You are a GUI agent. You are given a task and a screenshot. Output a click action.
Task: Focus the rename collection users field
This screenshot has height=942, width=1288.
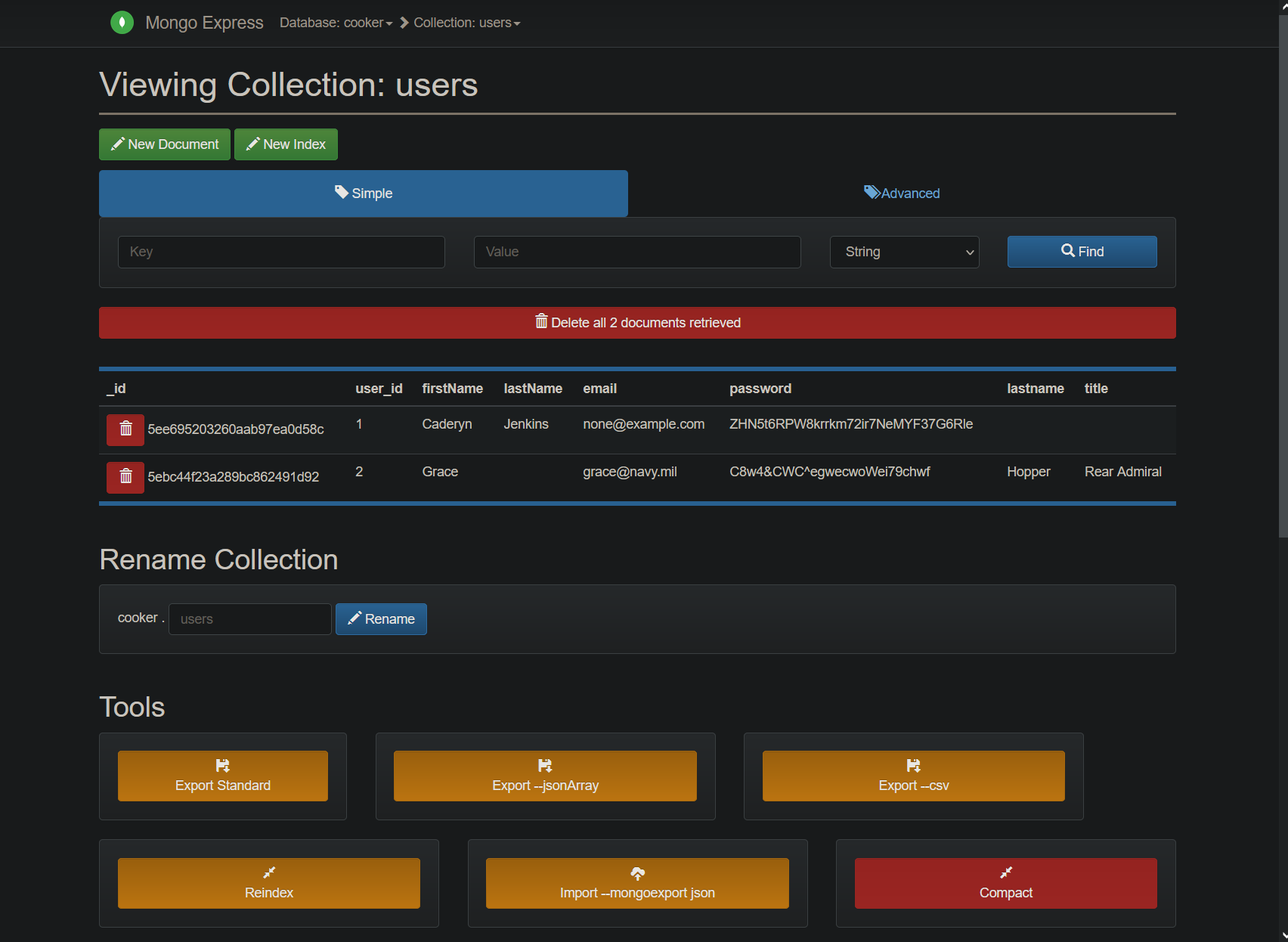249,619
